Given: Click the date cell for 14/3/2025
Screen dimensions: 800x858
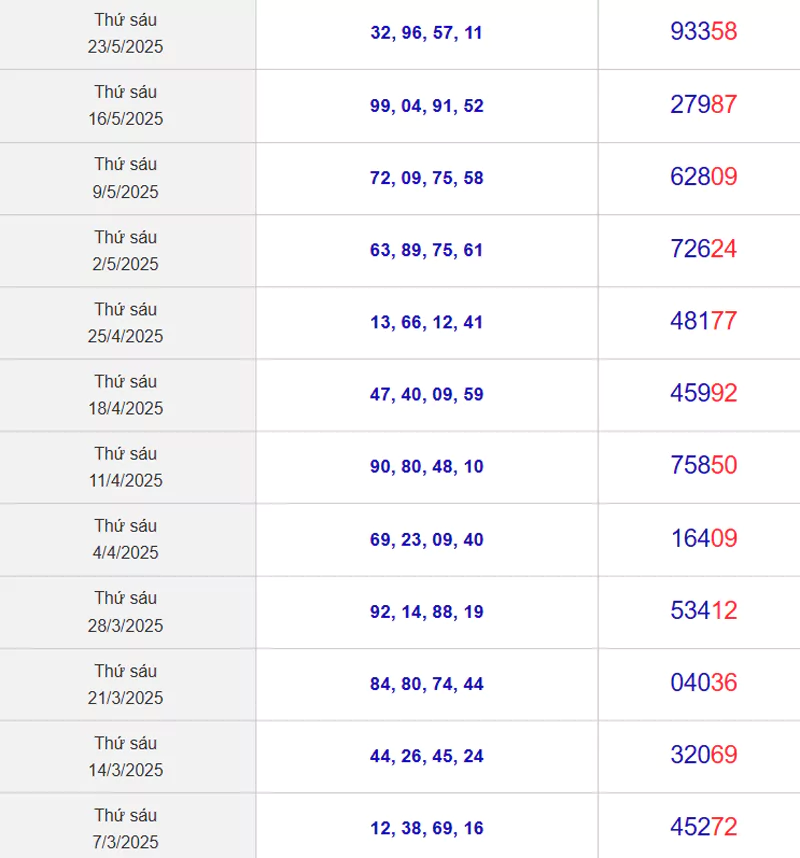Looking at the screenshot, I should [x=127, y=757].
